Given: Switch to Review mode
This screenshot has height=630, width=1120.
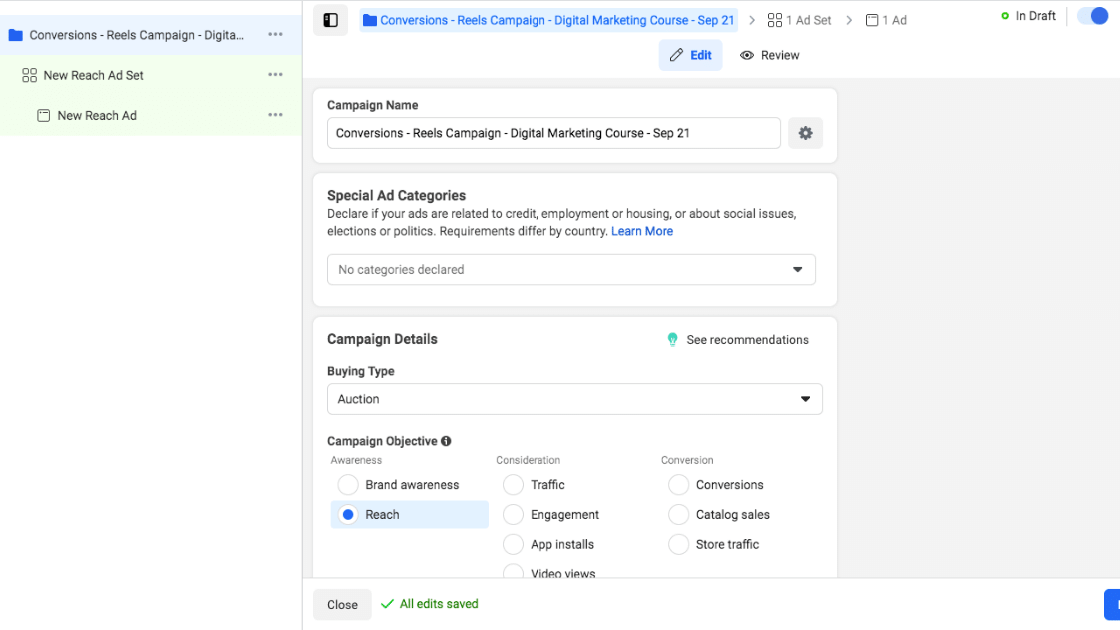Looking at the screenshot, I should 769,55.
